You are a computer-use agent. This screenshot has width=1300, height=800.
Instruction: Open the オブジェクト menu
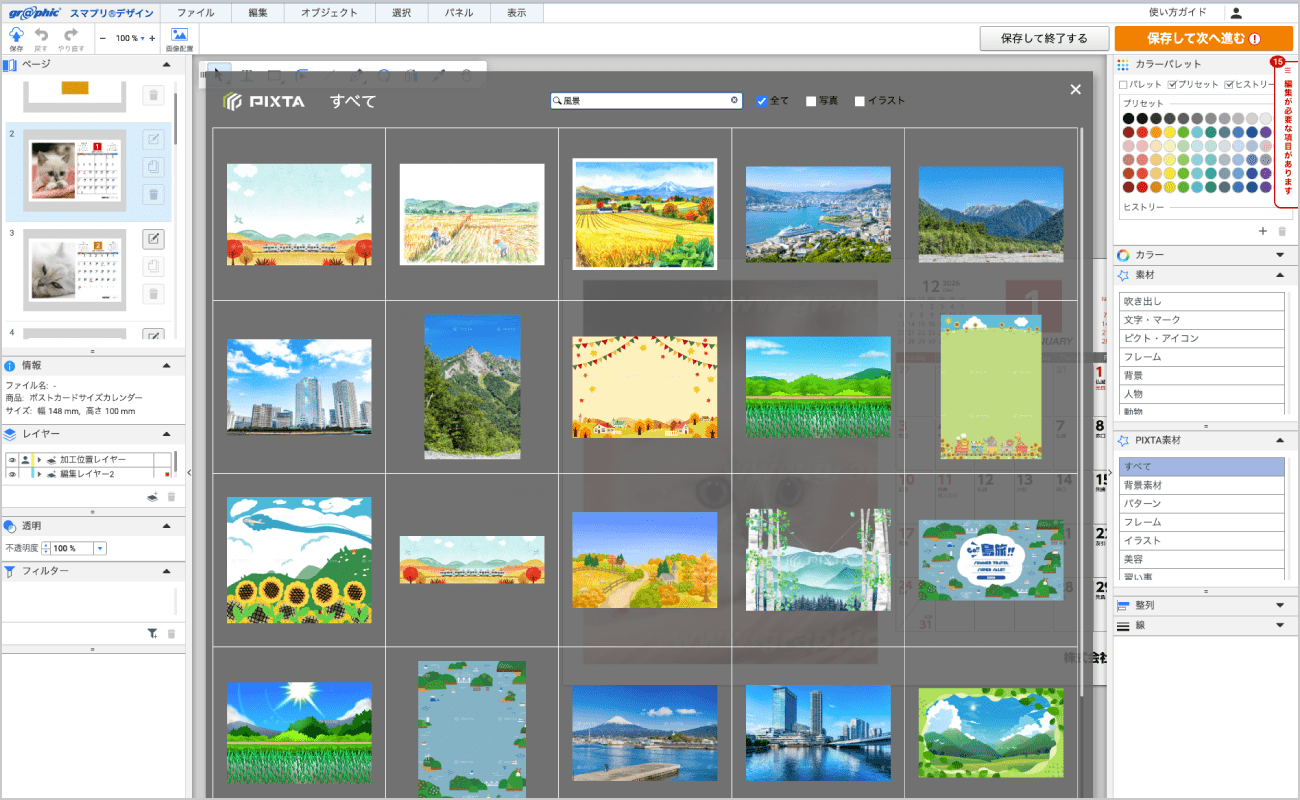(330, 13)
